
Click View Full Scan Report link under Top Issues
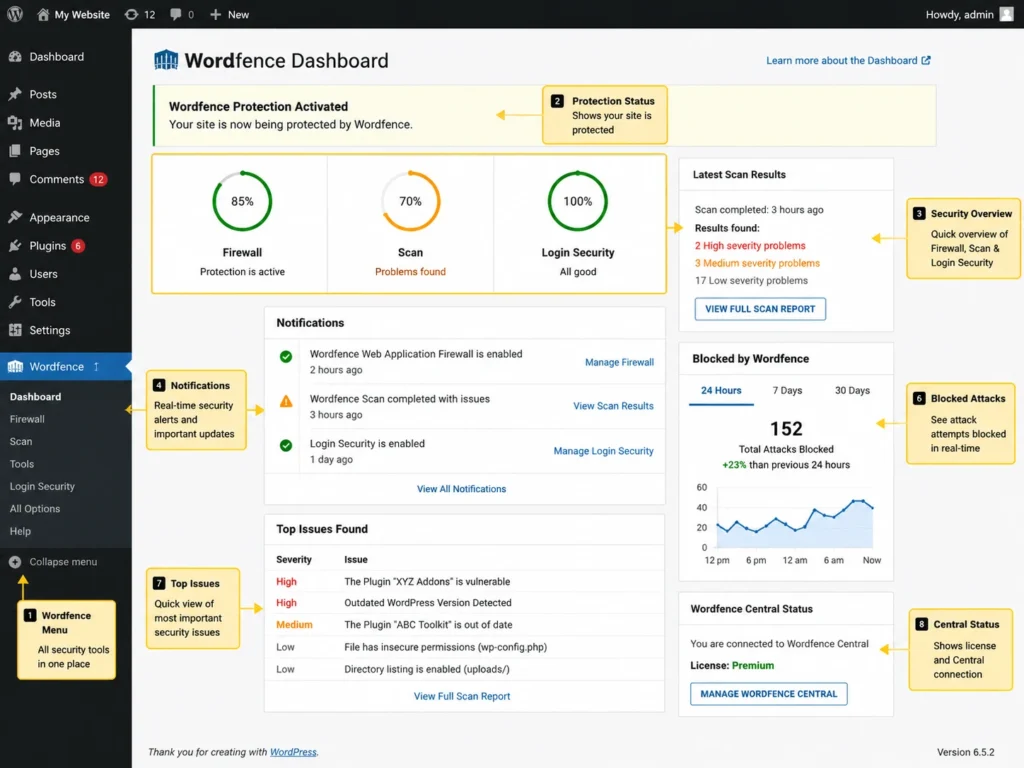click(462, 696)
